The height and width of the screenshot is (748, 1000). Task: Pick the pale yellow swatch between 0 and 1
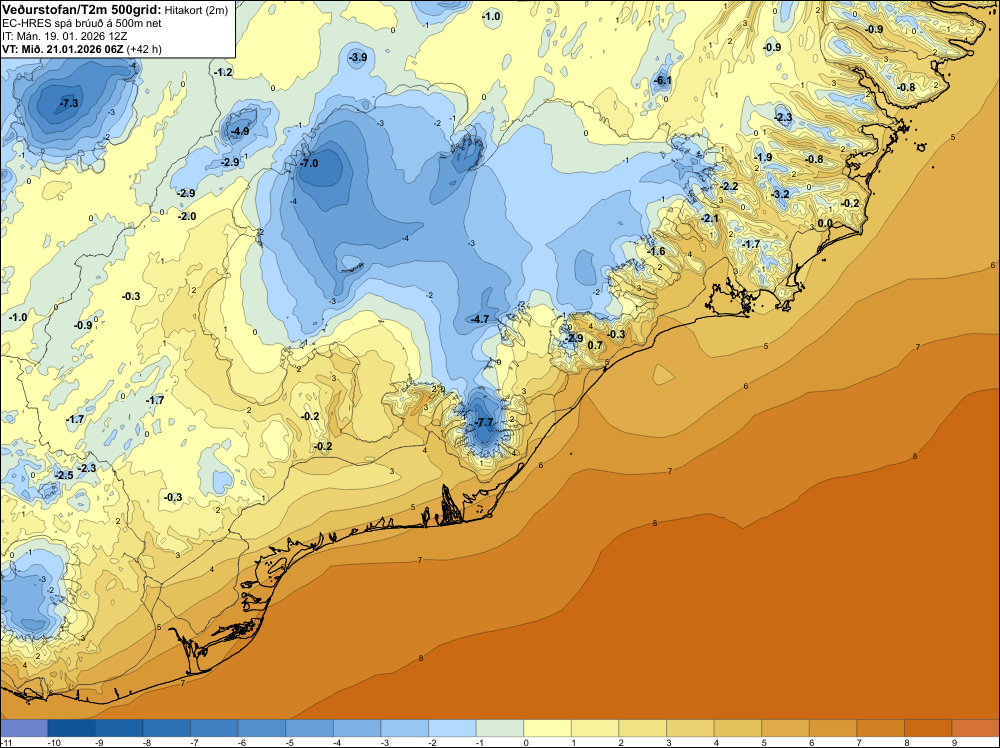pos(547,728)
